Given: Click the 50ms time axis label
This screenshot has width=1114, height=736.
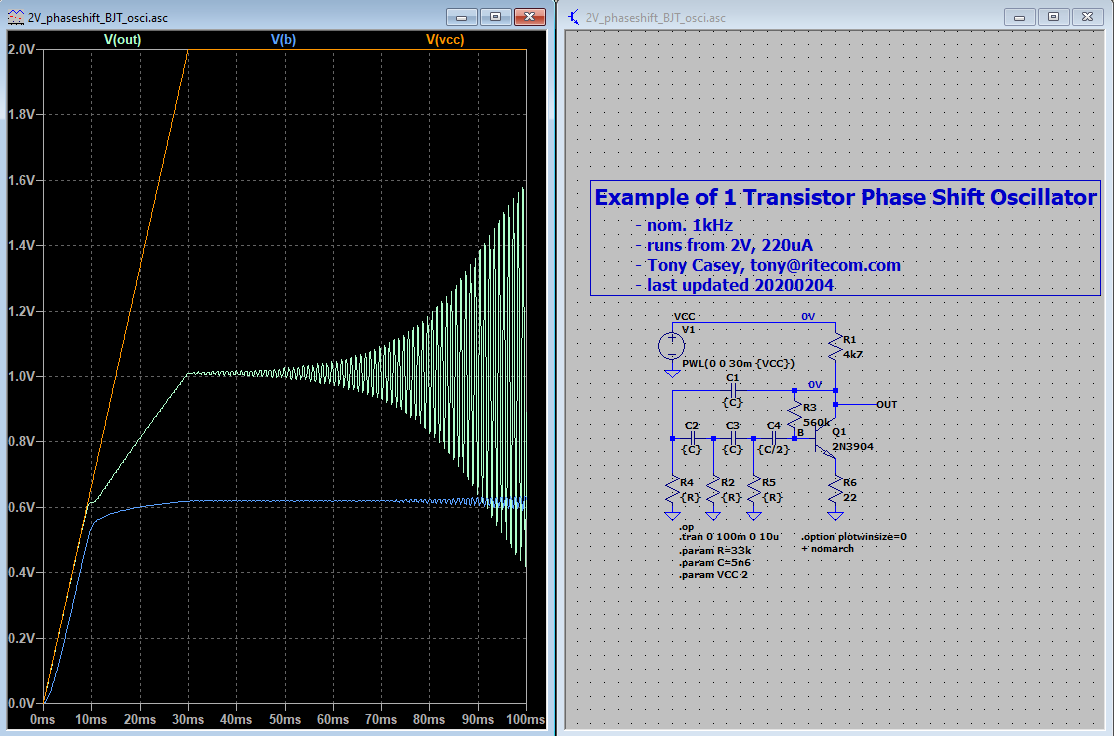Looking at the screenshot, I should click(x=284, y=719).
